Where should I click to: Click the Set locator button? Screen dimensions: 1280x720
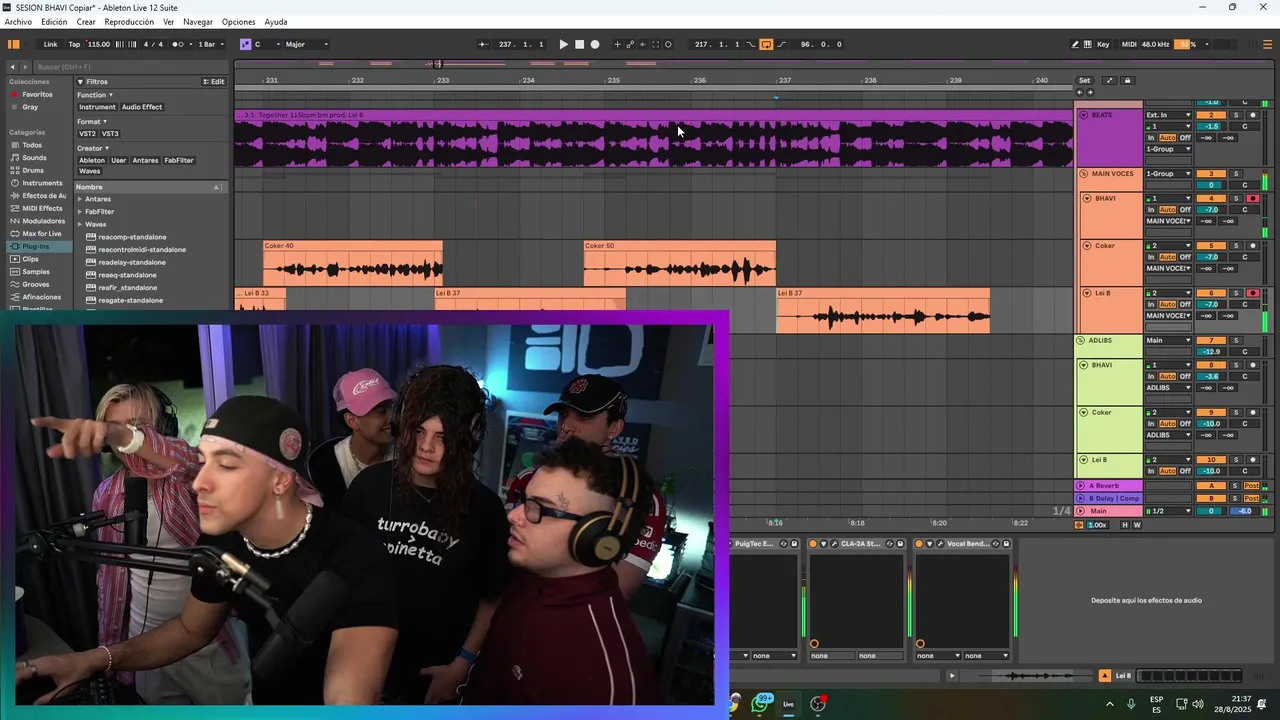click(x=1084, y=81)
